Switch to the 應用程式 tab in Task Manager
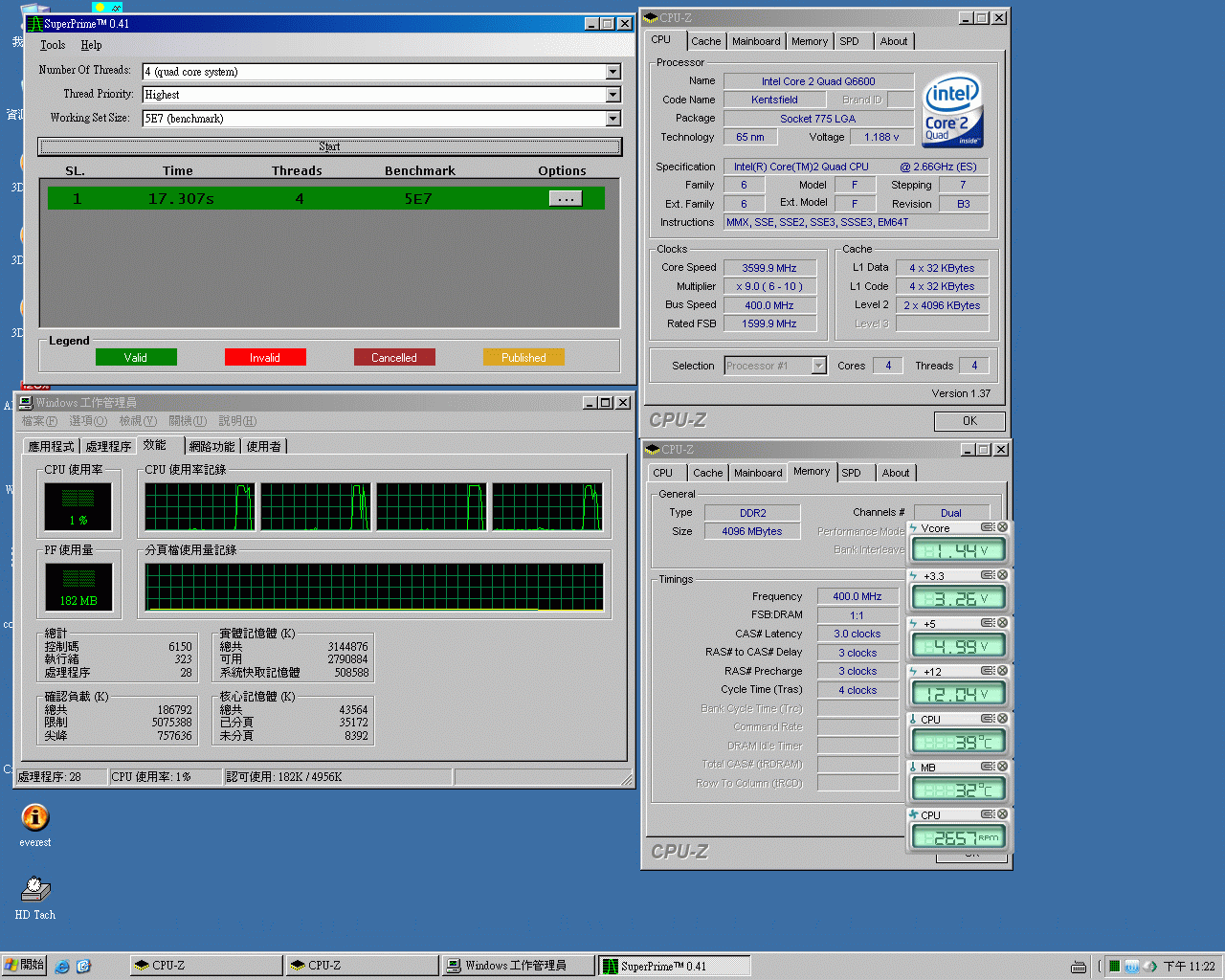 coord(51,446)
